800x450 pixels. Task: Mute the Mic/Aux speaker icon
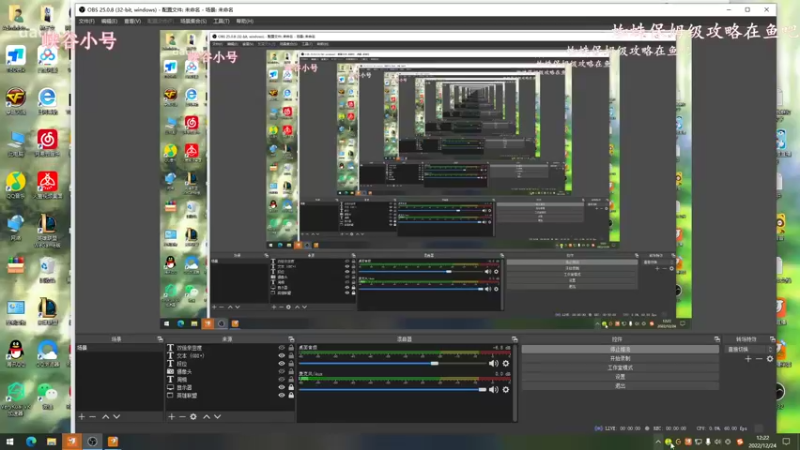(x=493, y=389)
